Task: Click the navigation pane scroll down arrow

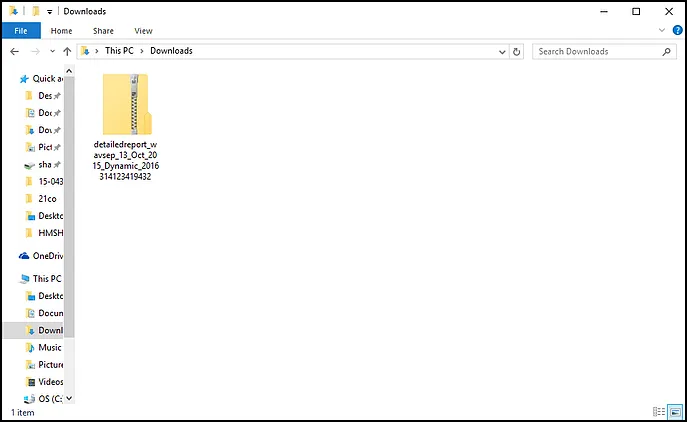Action: pos(69,398)
